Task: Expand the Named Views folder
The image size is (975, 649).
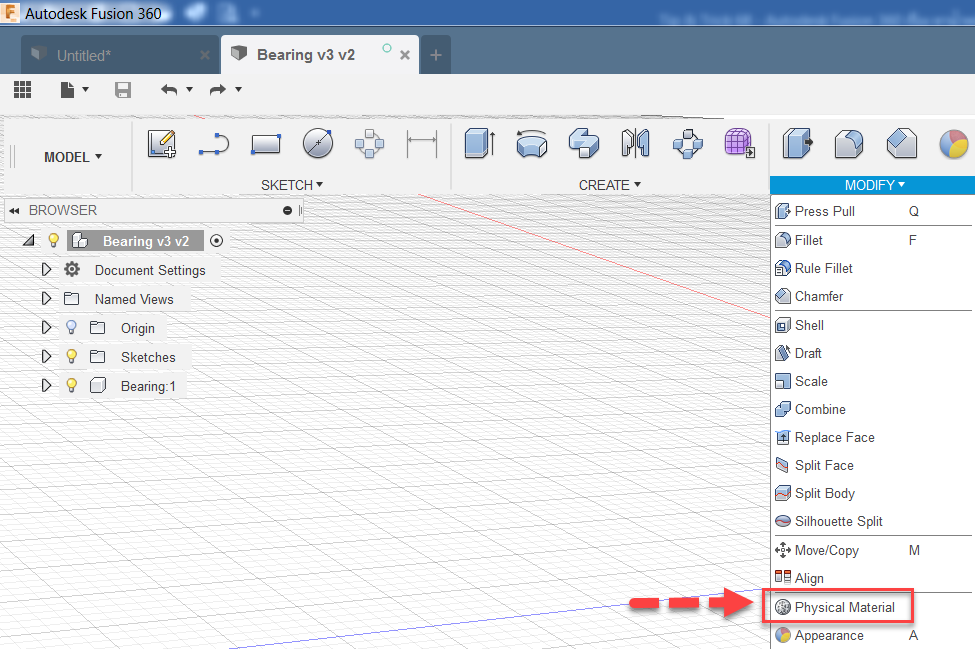Action: coord(45,298)
